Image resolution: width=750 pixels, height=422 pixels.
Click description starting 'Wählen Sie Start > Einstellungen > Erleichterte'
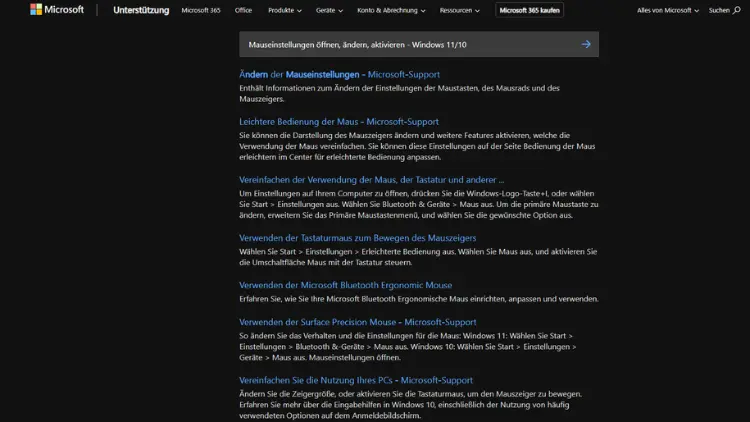(x=418, y=257)
